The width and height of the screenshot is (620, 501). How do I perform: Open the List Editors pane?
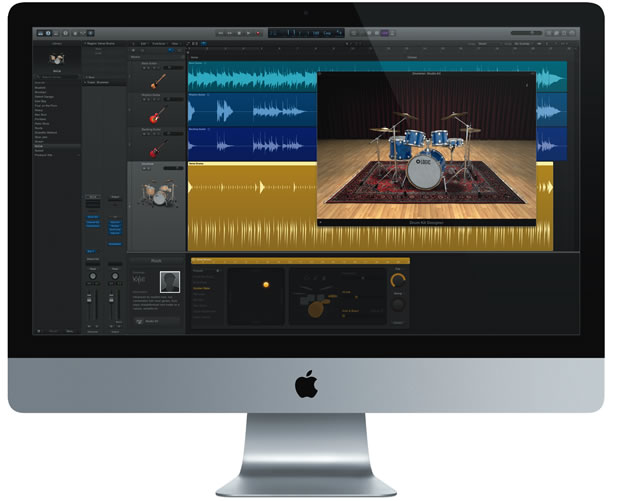pyautogui.click(x=549, y=33)
